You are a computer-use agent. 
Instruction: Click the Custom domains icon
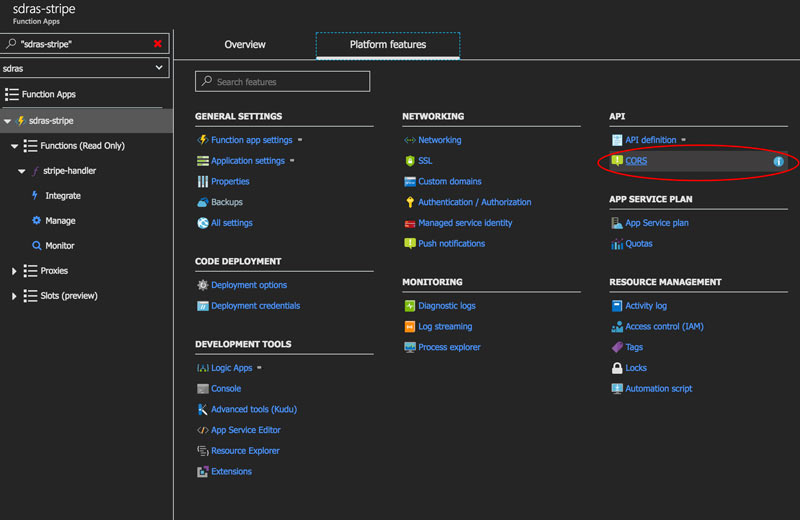(410, 182)
